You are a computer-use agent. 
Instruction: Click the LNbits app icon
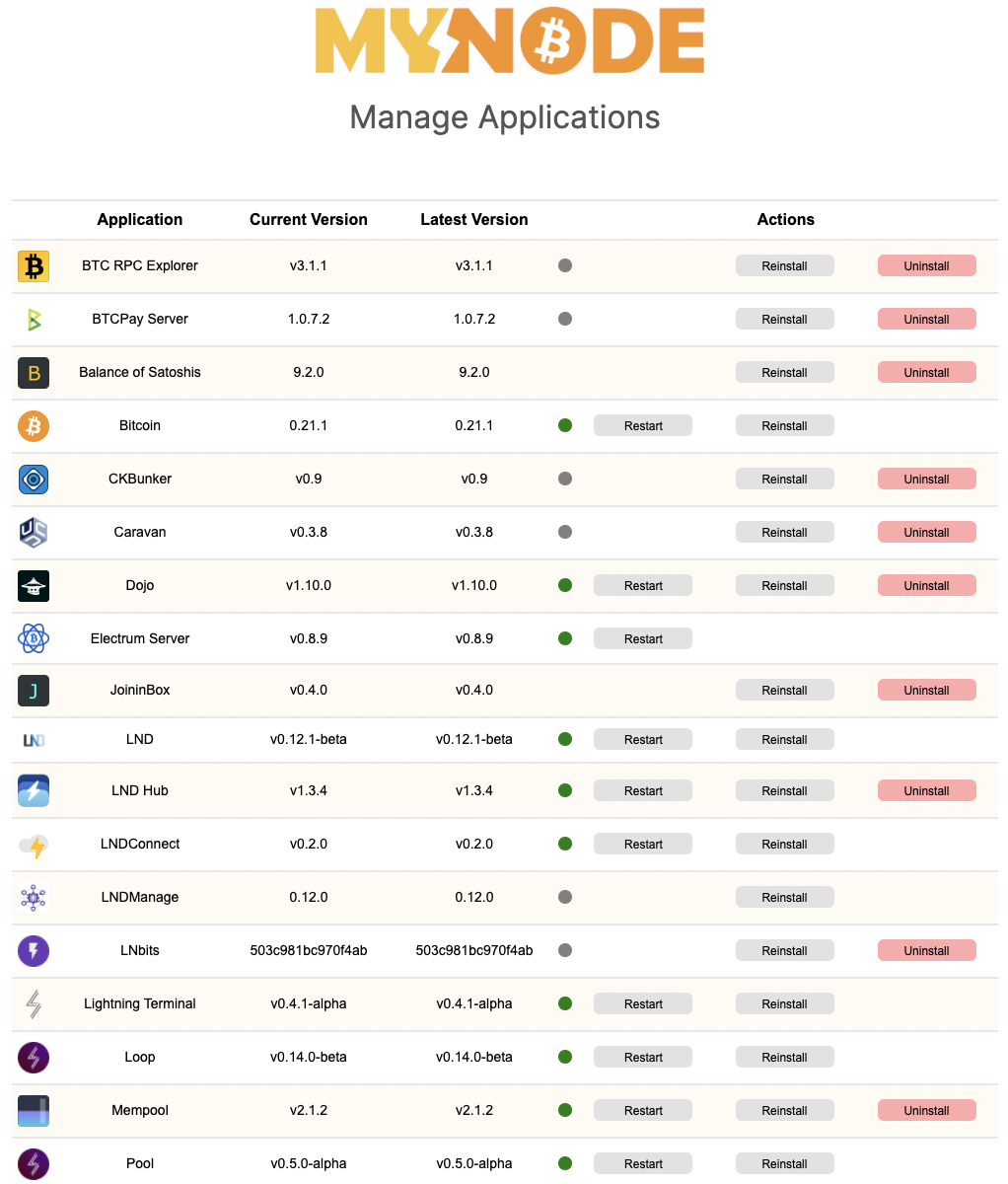coord(34,951)
